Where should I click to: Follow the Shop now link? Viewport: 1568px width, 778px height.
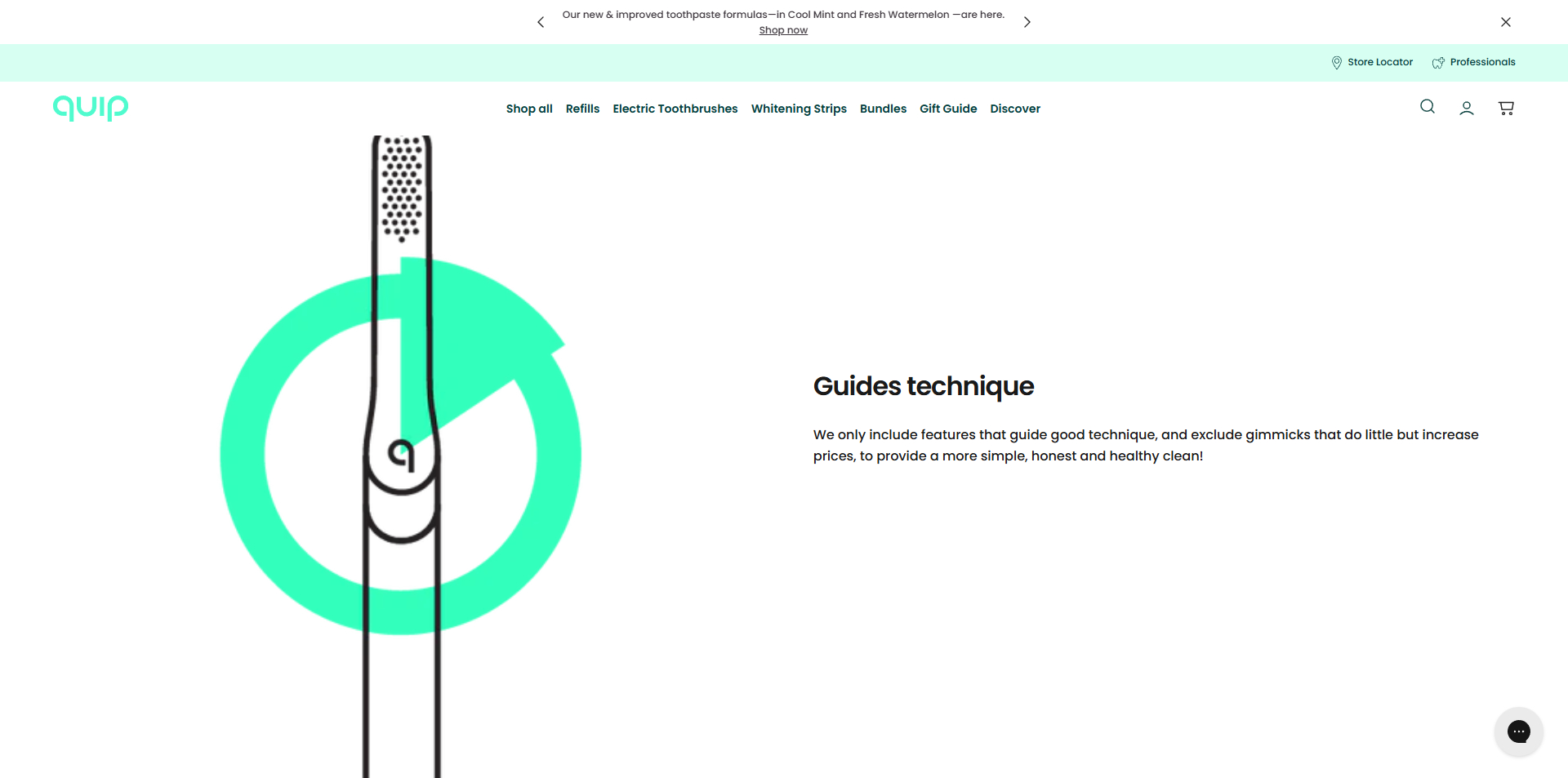(x=782, y=30)
